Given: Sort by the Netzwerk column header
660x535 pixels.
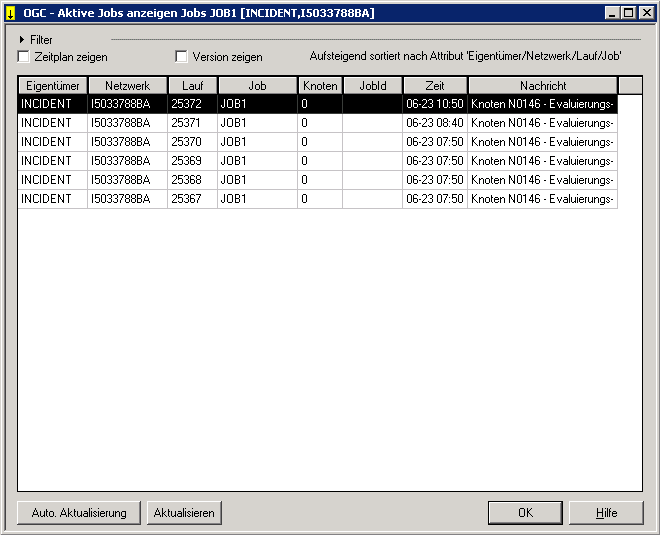Looking at the screenshot, I should pyautogui.click(x=128, y=86).
